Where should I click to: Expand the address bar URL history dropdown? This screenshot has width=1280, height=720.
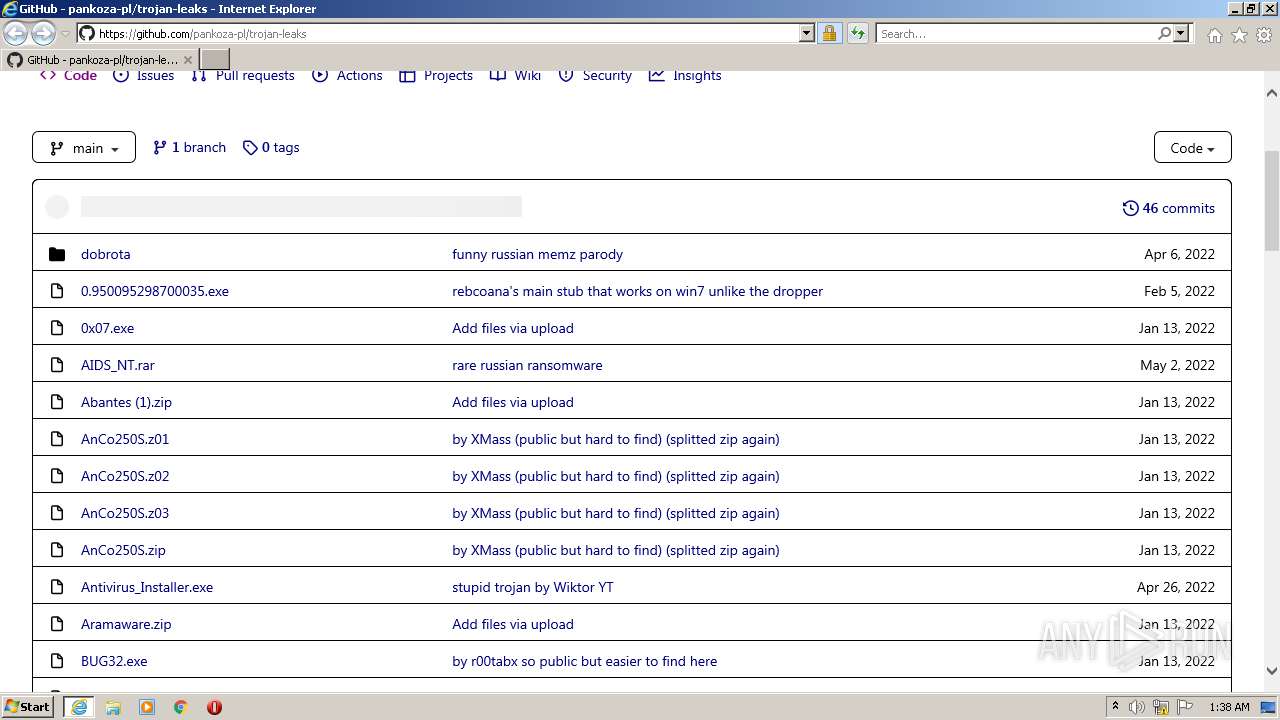point(807,33)
